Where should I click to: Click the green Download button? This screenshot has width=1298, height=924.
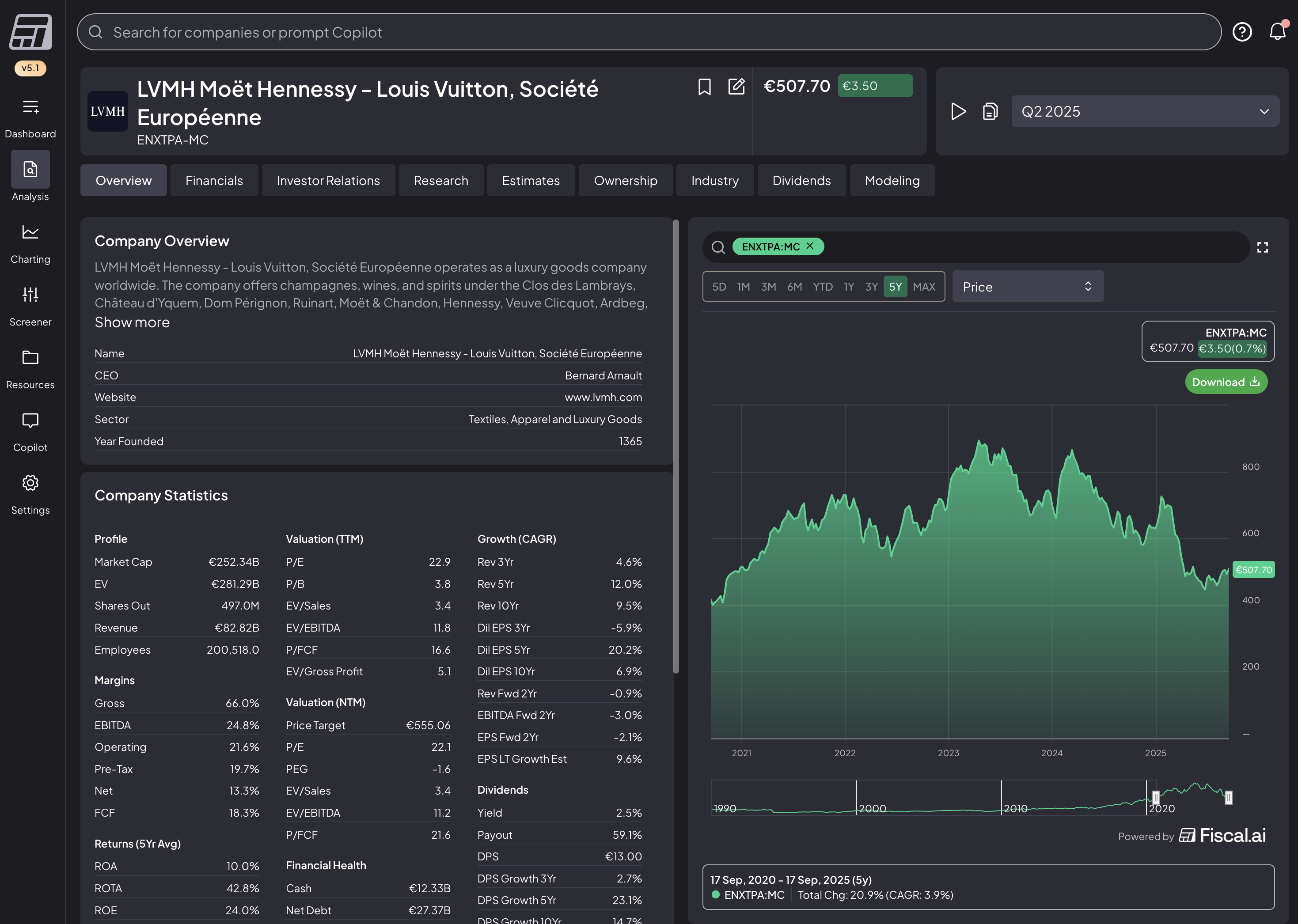(1226, 382)
